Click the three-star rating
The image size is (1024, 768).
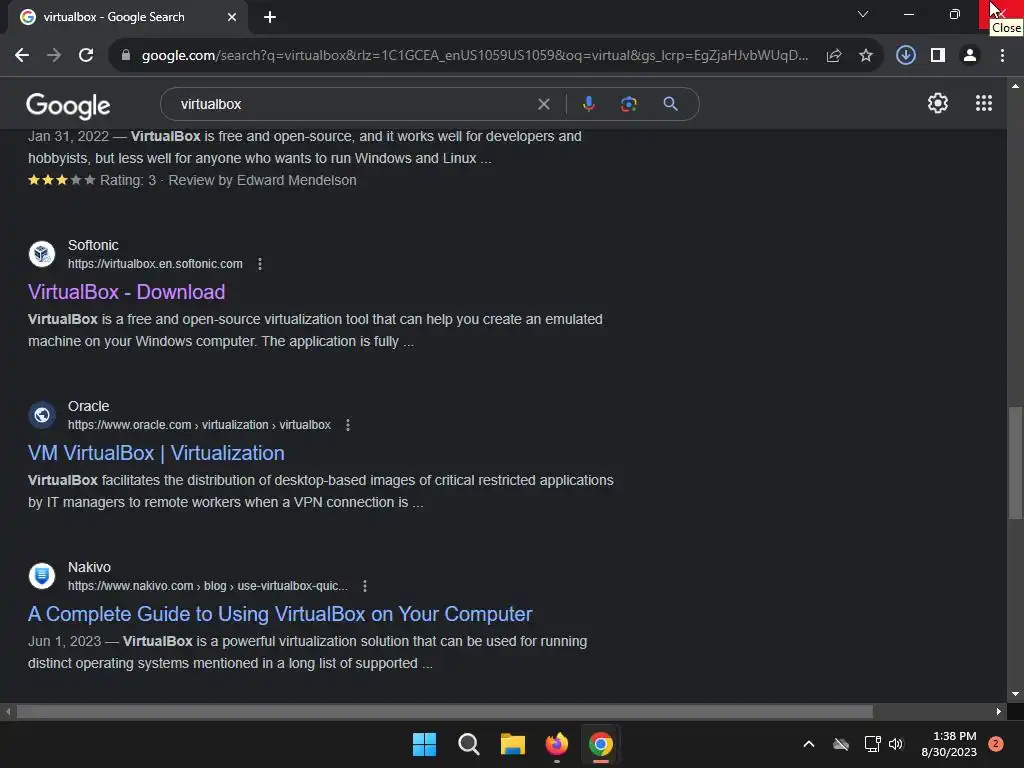[x=61, y=180]
